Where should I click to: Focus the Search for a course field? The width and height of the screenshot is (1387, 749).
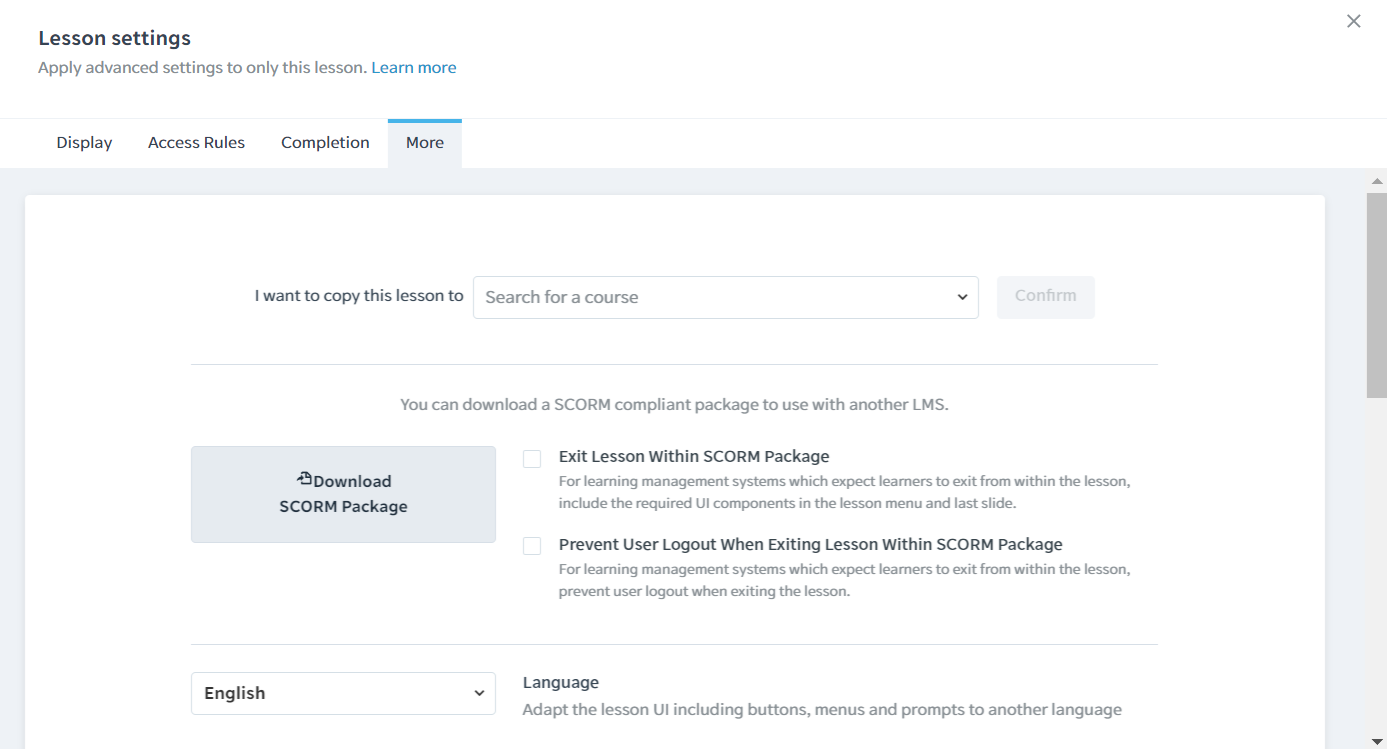coord(710,297)
